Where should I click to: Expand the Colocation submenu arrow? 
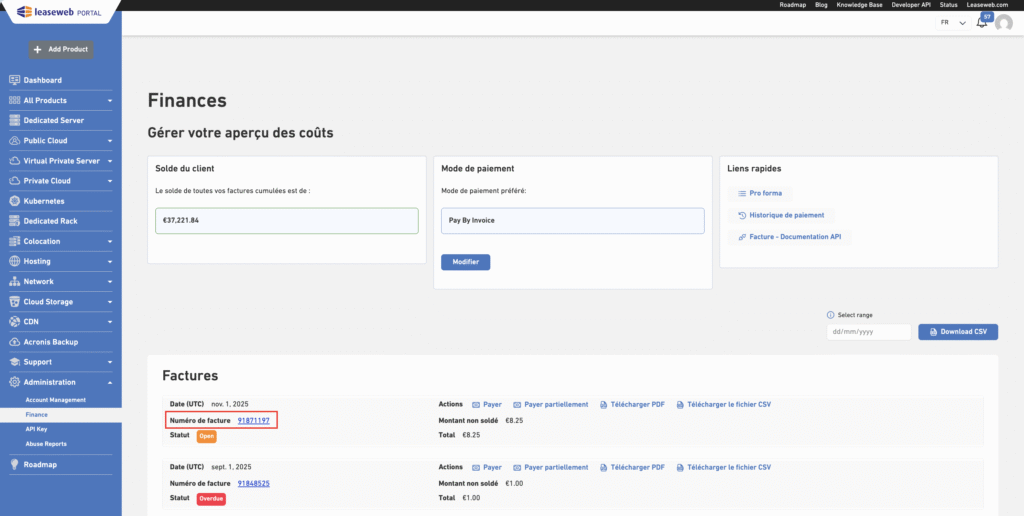pyautogui.click(x=110, y=242)
